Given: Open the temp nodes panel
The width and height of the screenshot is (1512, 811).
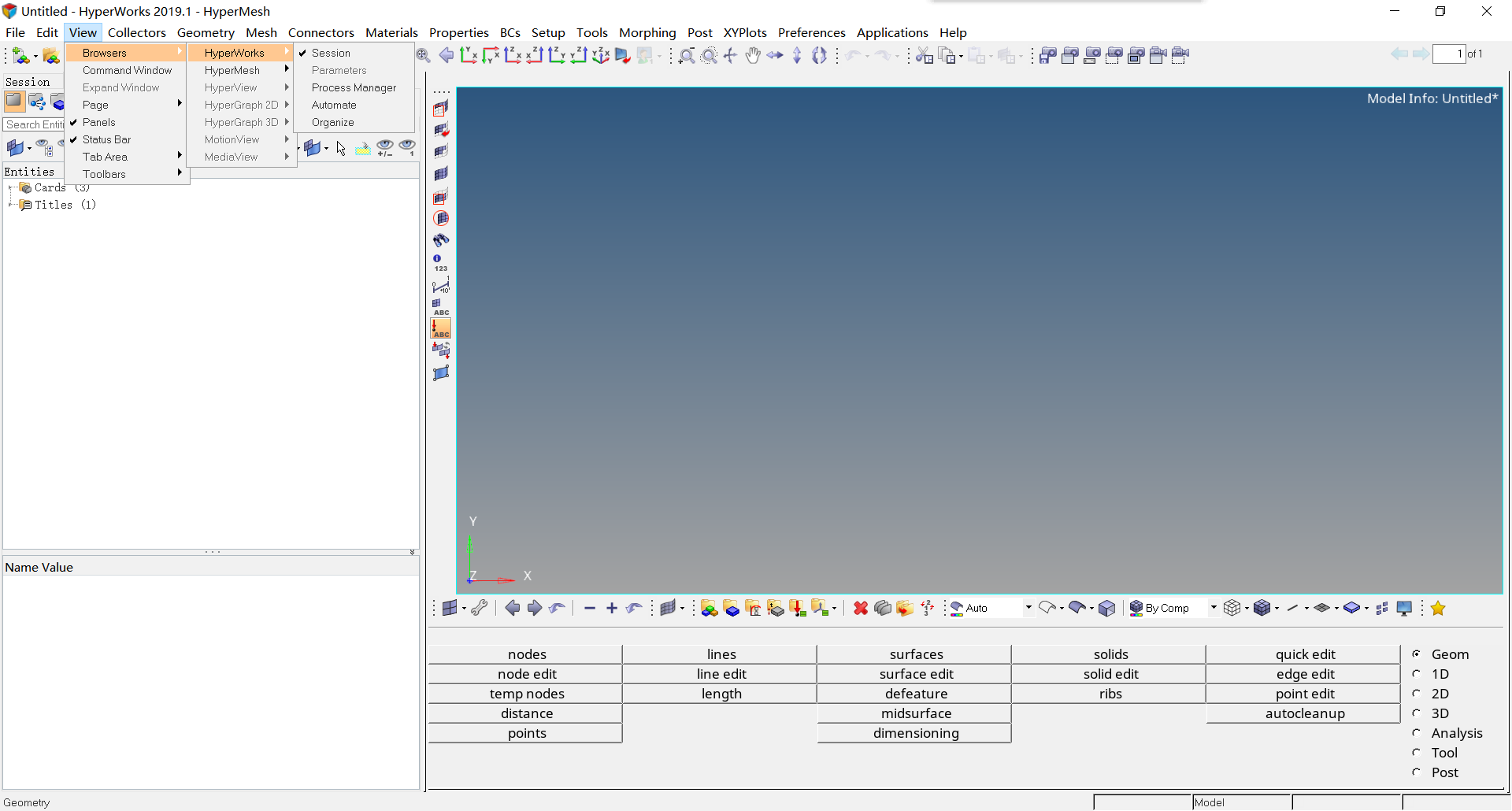Looking at the screenshot, I should (x=527, y=694).
